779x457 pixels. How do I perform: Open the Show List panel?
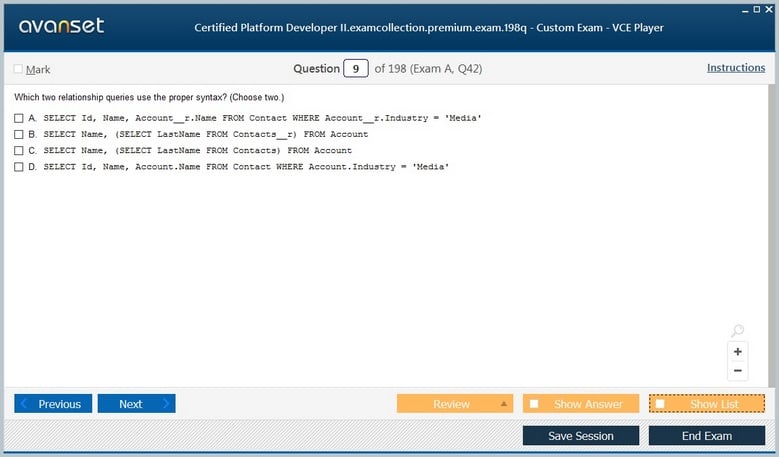click(x=706, y=404)
